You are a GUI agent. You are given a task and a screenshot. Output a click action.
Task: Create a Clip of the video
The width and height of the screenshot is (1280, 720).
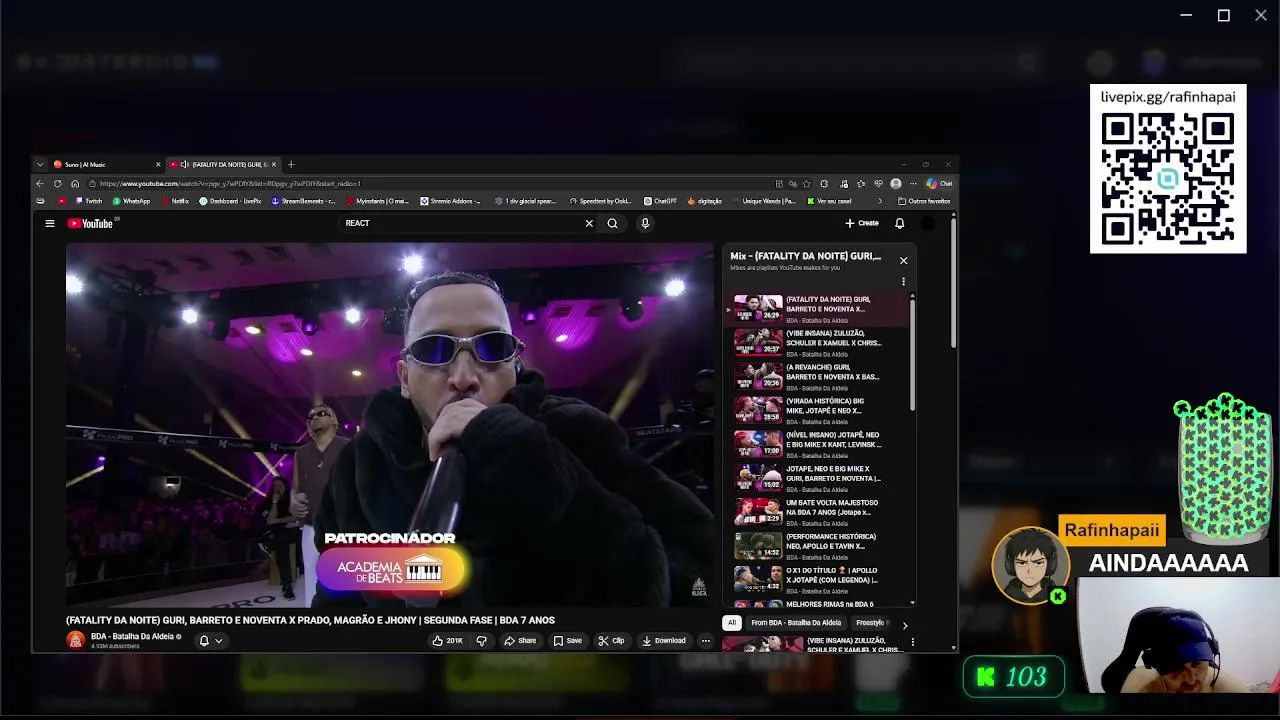tap(611, 640)
